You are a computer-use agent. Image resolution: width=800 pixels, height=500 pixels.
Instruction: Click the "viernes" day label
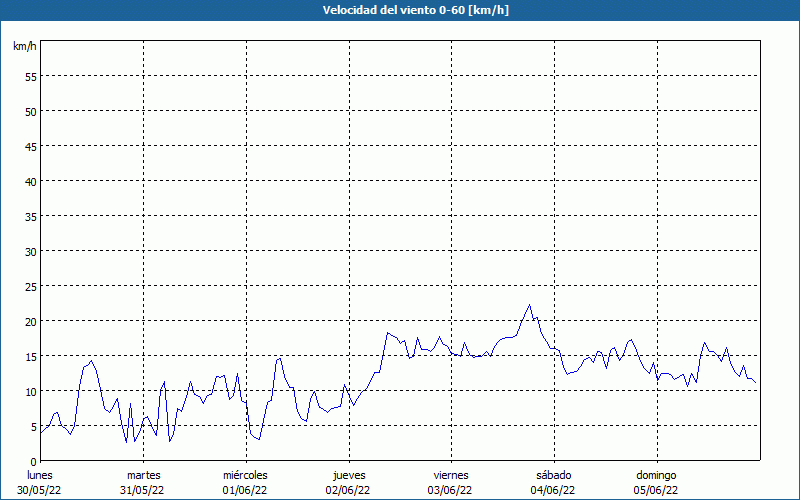pyautogui.click(x=451, y=475)
